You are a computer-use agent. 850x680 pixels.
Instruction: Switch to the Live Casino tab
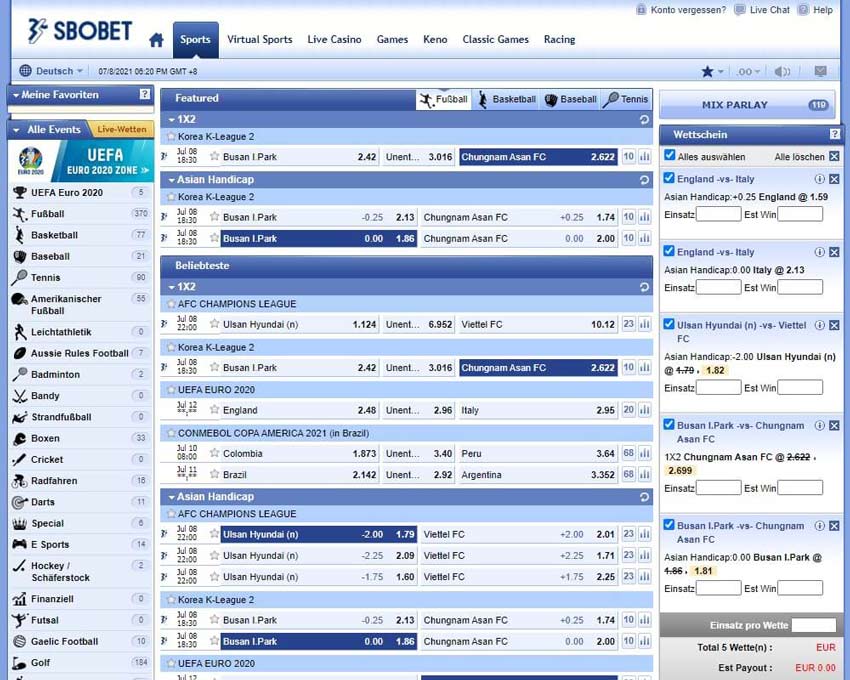[x=334, y=40]
